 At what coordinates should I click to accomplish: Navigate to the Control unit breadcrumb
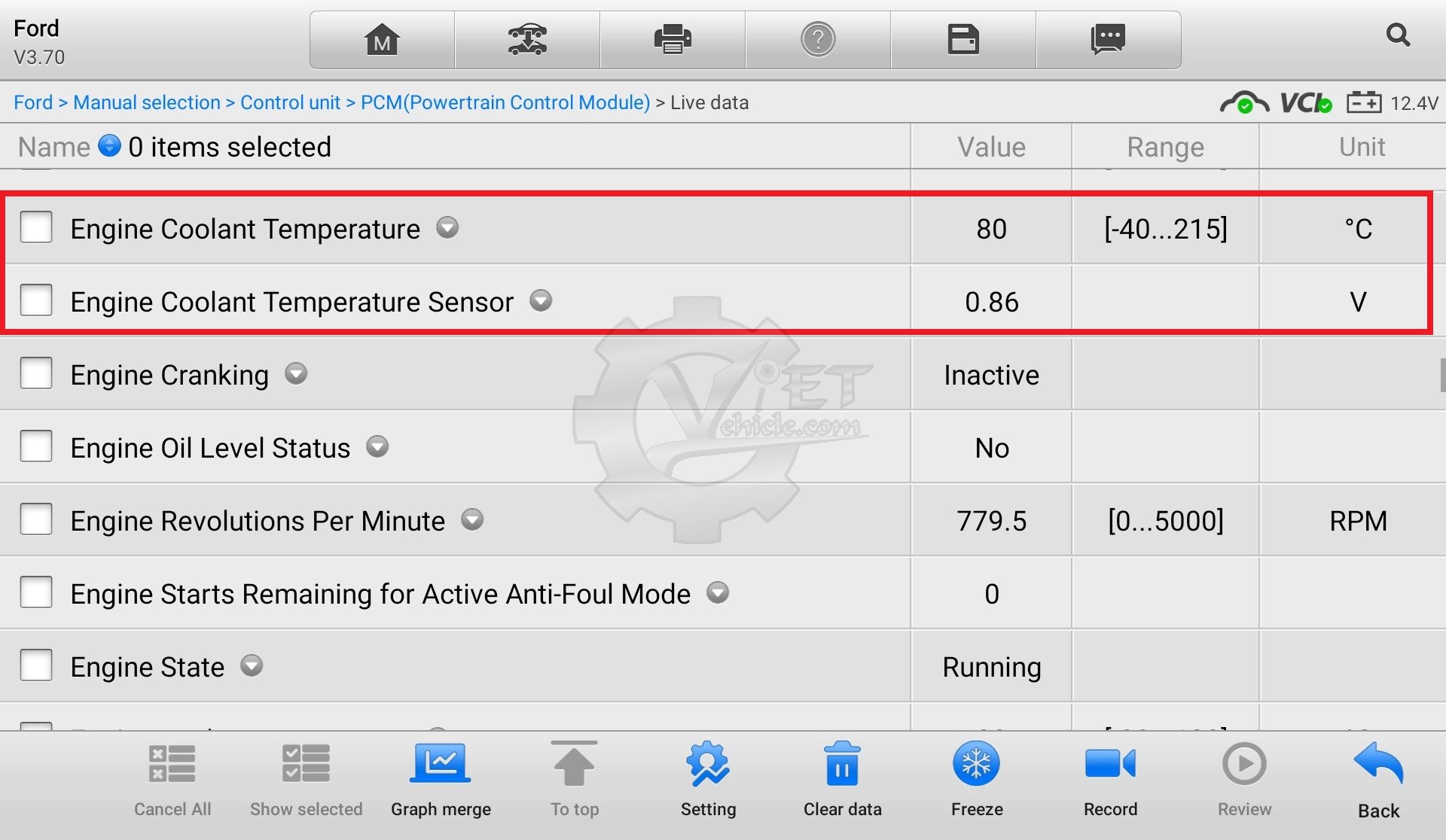coord(290,102)
